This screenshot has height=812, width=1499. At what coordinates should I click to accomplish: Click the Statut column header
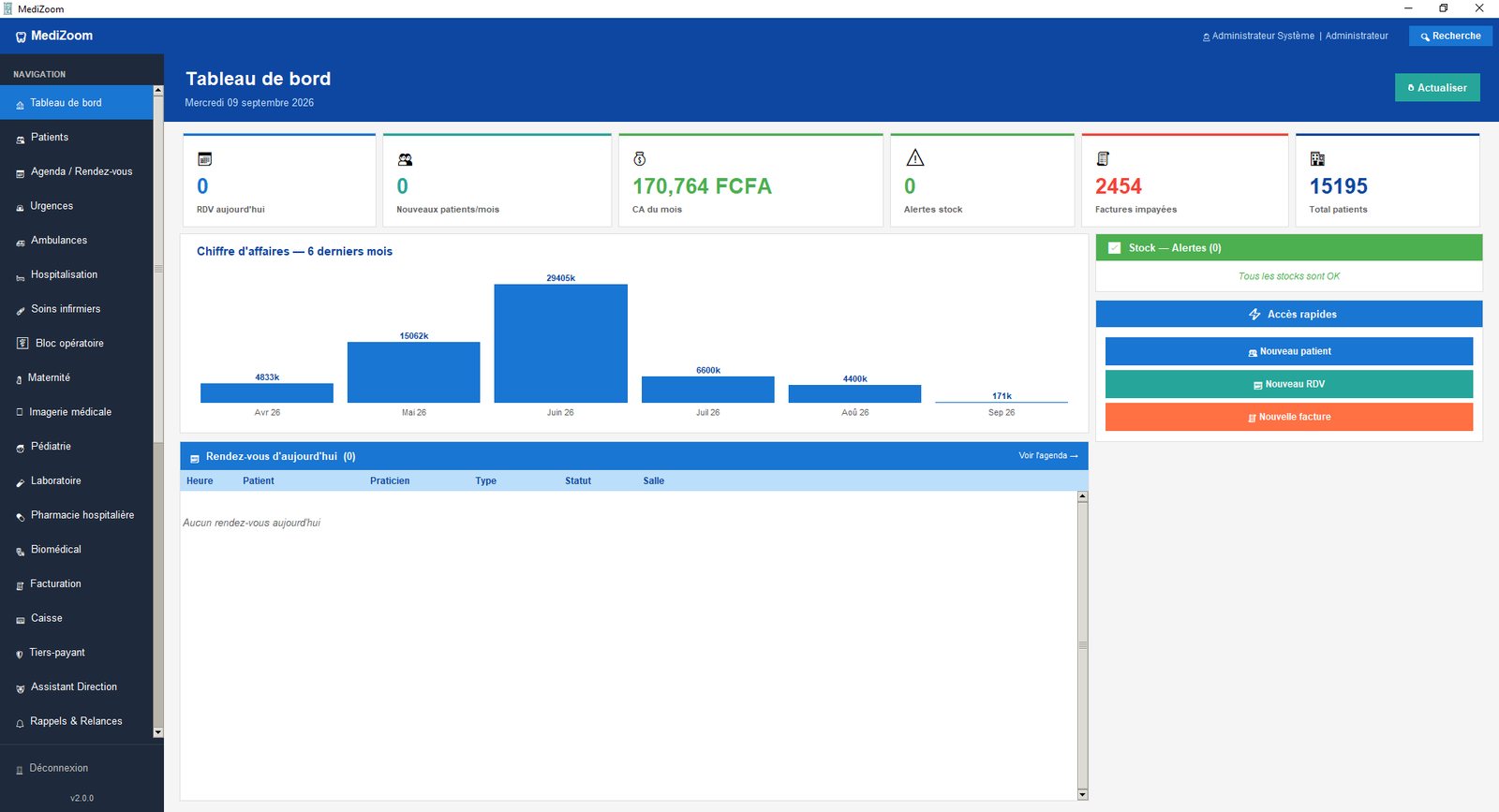[x=578, y=481]
